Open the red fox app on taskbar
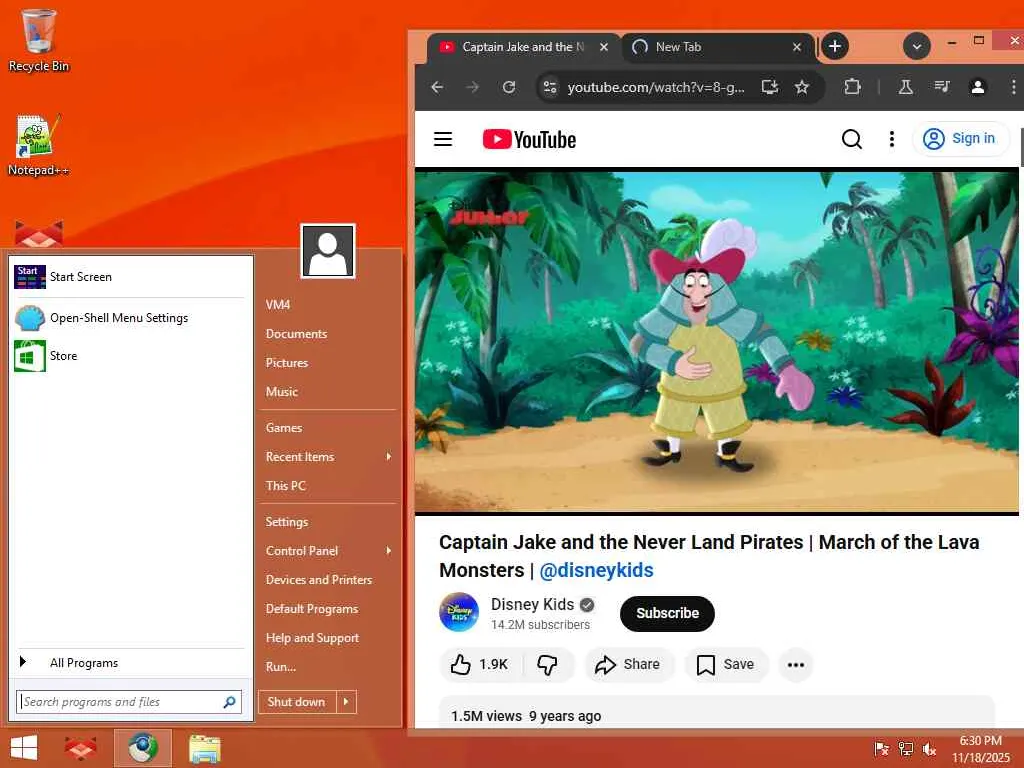Screen dimensions: 1024x768 (x=81, y=748)
